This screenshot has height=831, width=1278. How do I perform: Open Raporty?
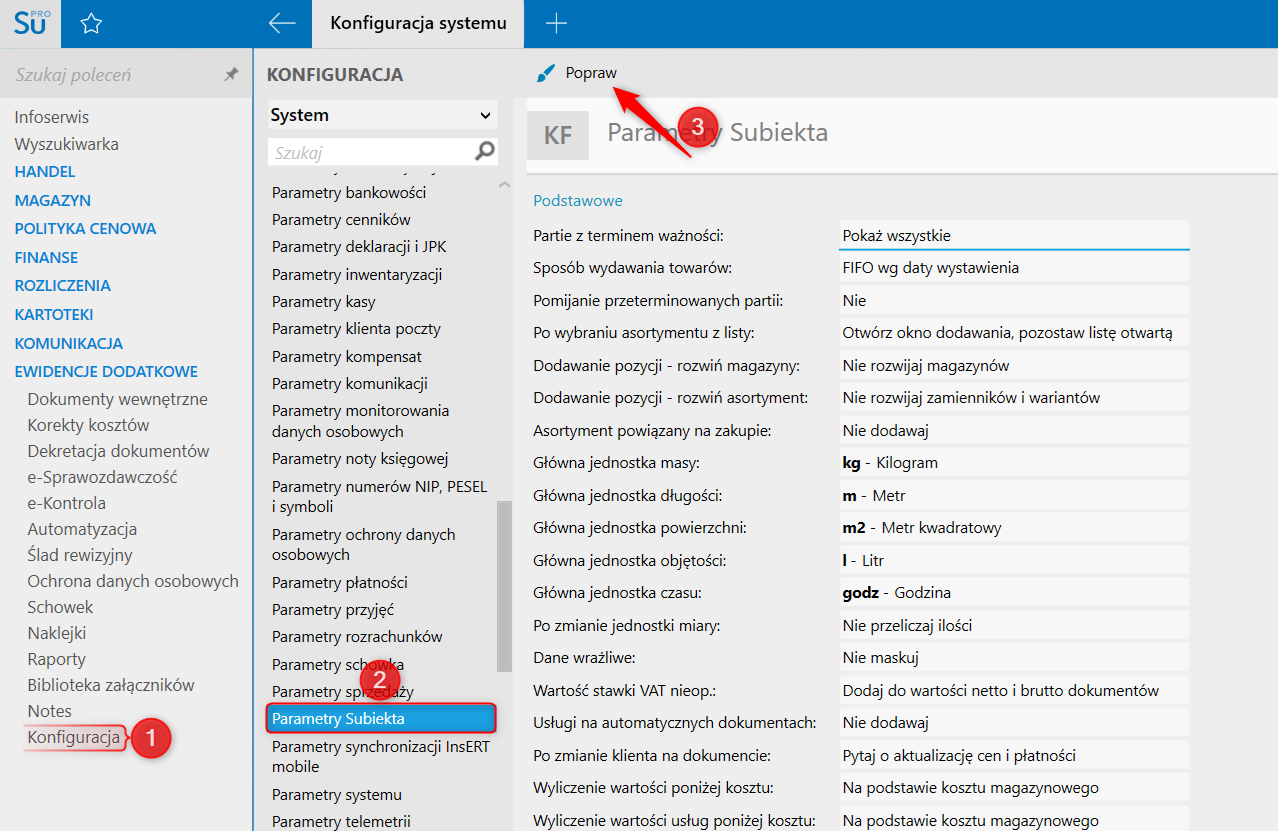pyautogui.click(x=57, y=659)
